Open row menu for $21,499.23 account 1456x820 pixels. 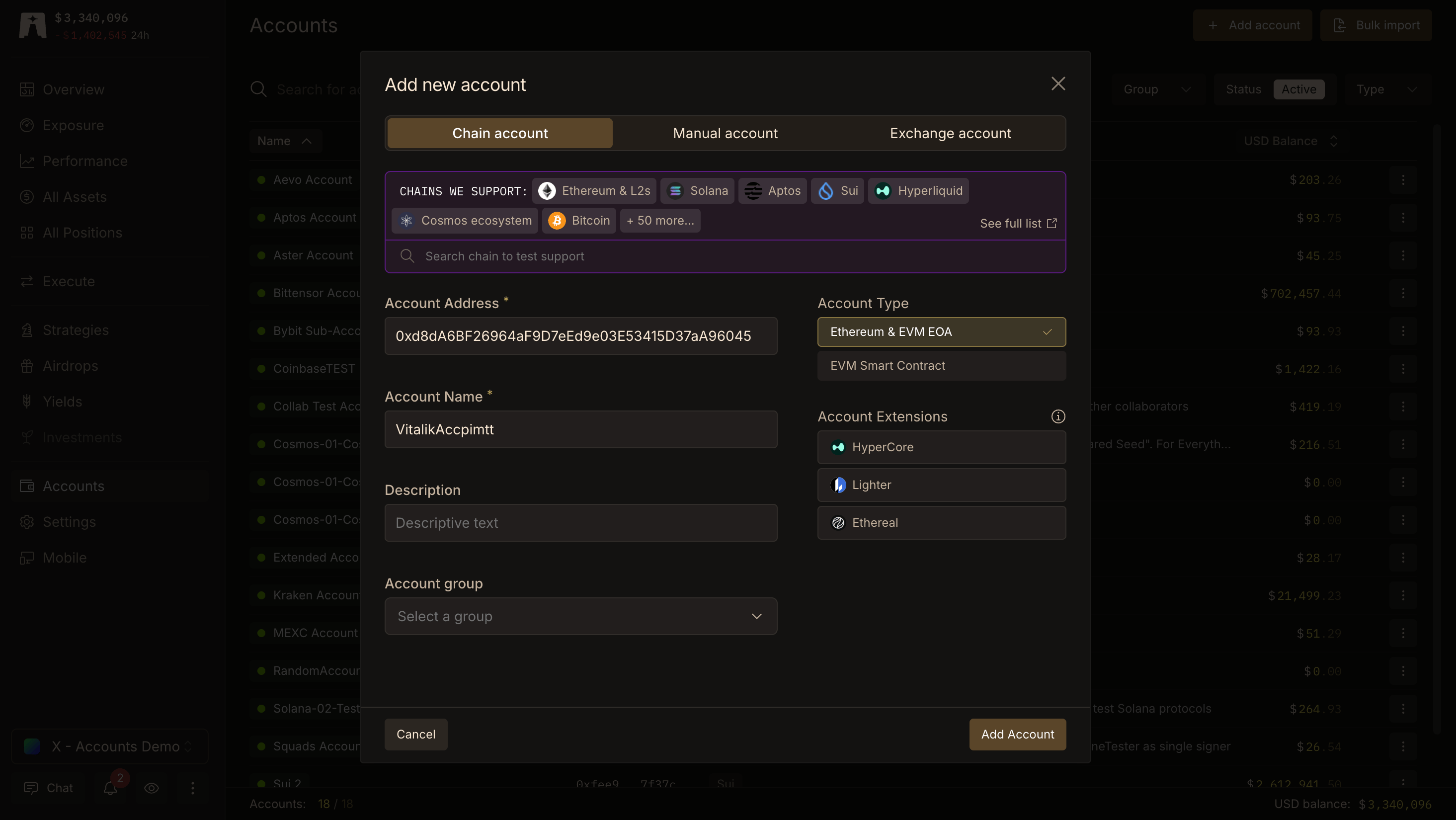(1403, 595)
